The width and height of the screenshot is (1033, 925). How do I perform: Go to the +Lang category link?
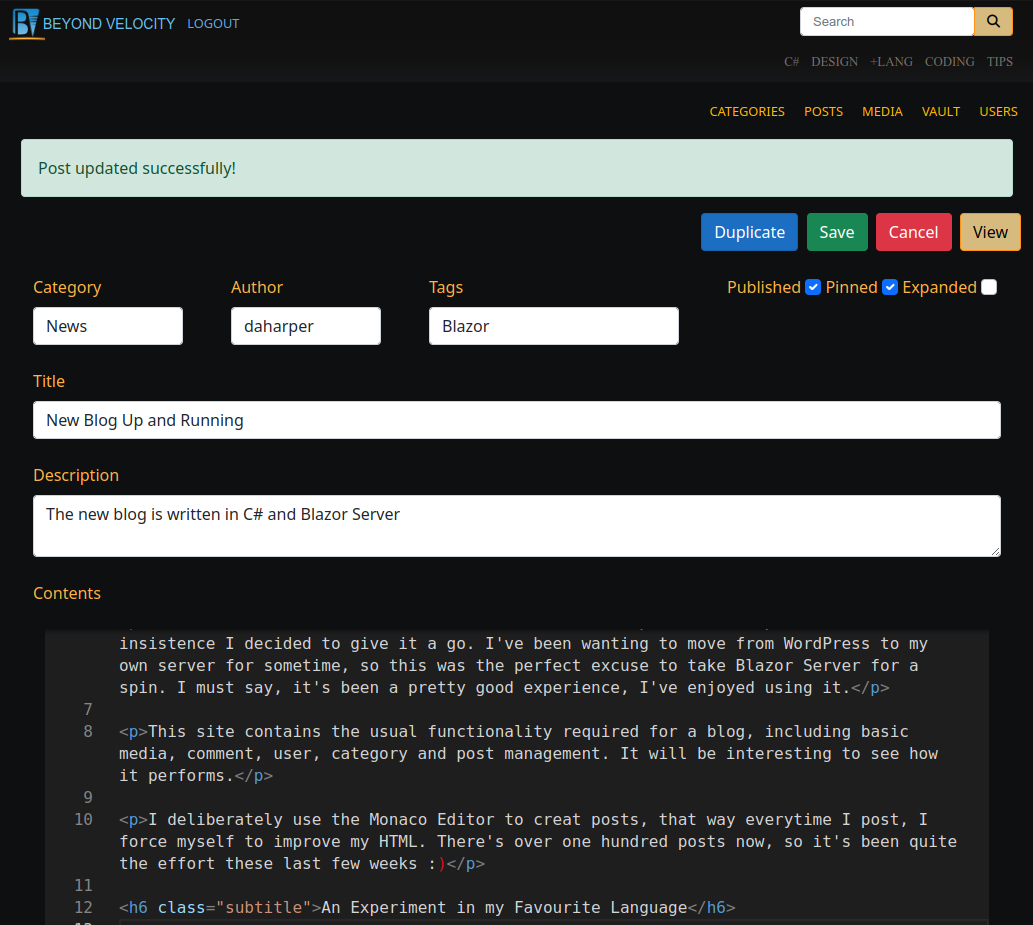tap(891, 61)
